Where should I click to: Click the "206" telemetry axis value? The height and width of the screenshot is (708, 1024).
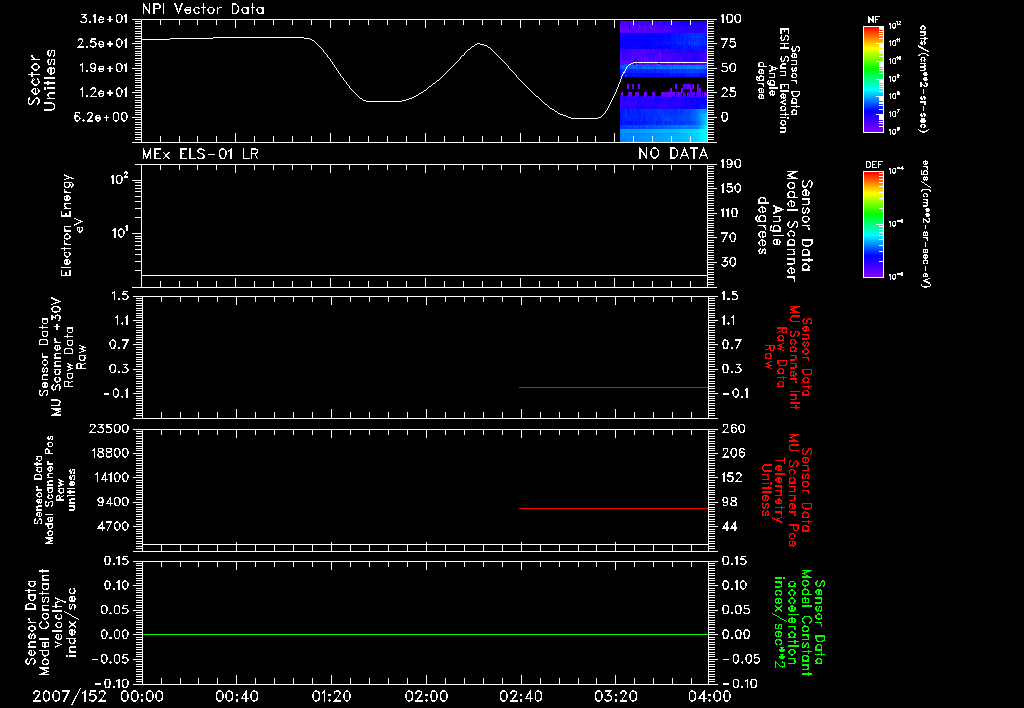pos(733,453)
